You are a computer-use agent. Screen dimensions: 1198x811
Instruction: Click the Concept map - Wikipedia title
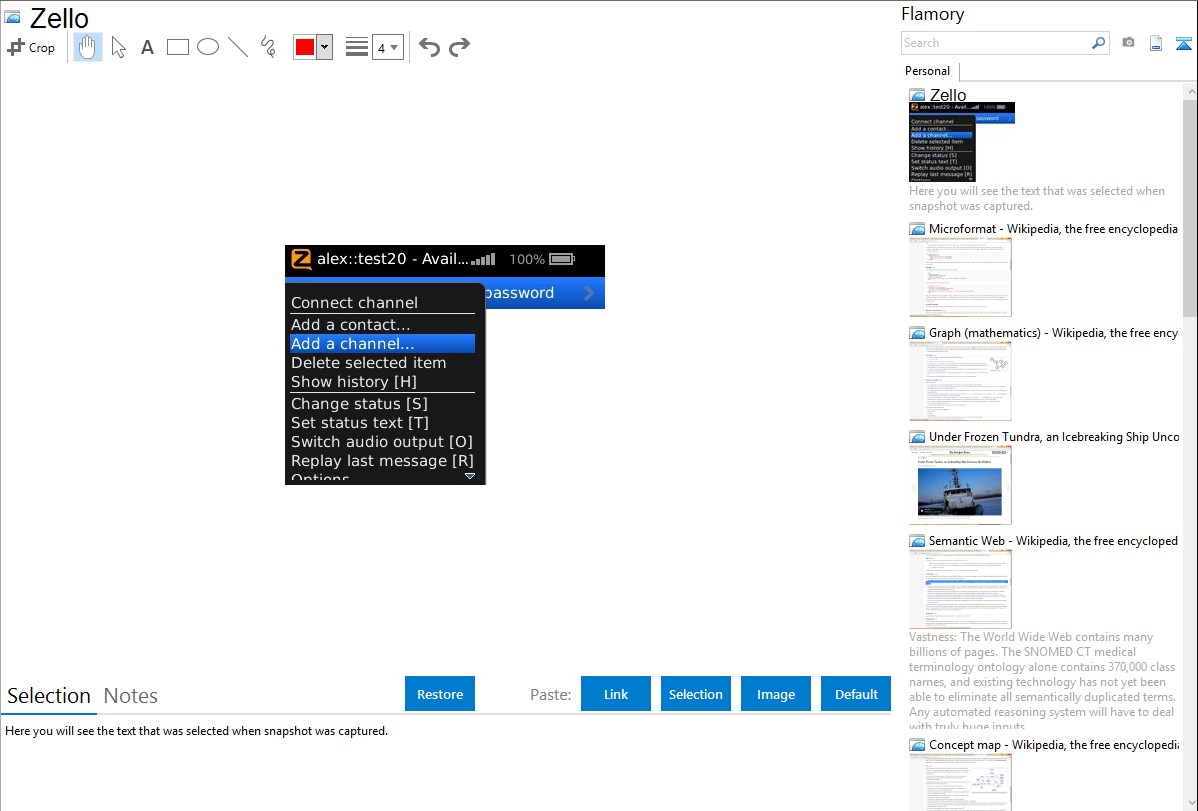click(x=1053, y=744)
